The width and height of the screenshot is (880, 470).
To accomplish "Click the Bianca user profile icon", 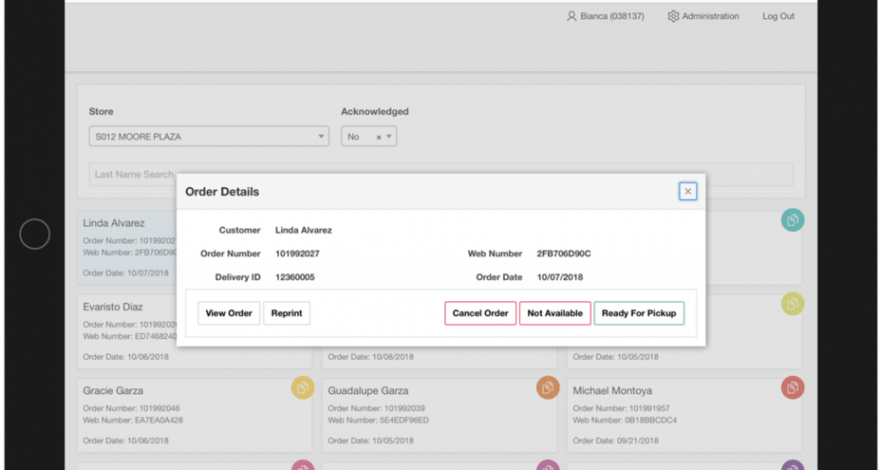I will coord(571,16).
